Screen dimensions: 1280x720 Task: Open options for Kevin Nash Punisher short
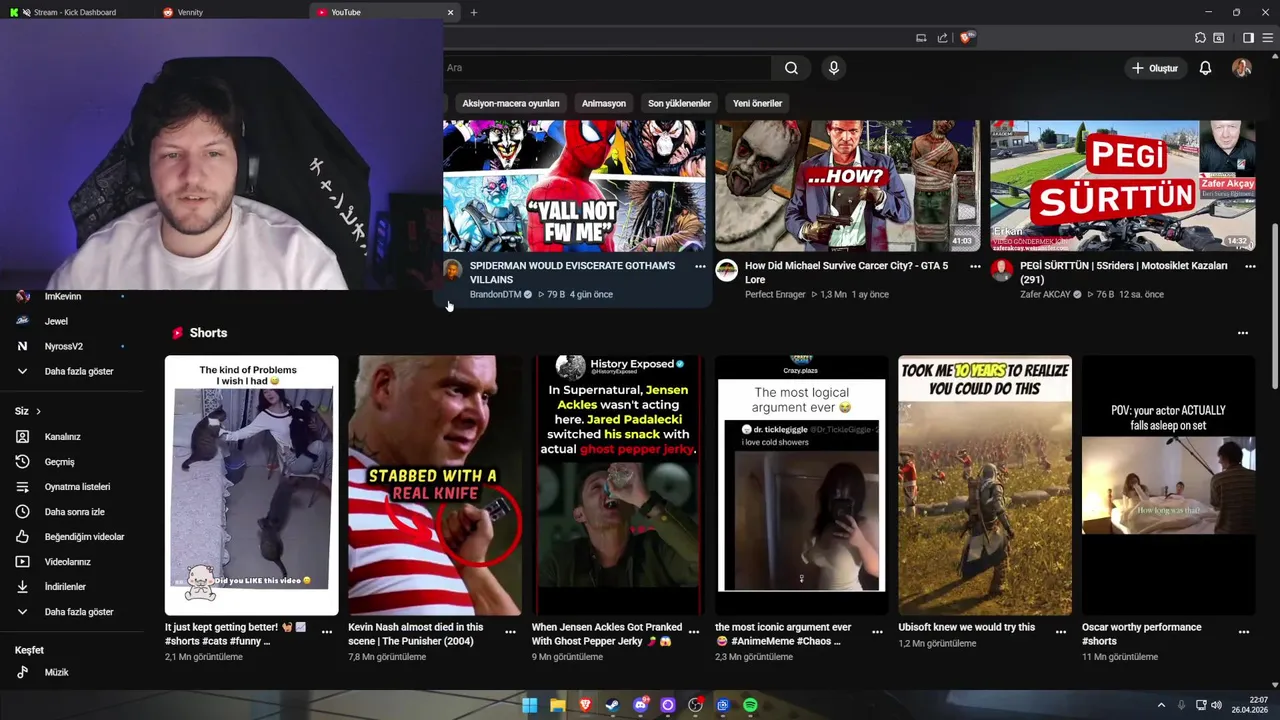click(x=510, y=632)
